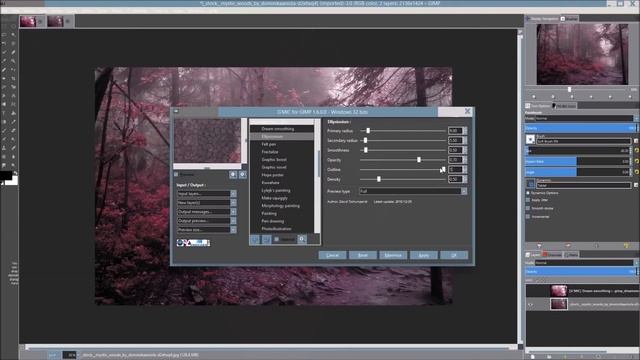Switch to Paths tab
This screenshot has width=640, height=360.
571,255
